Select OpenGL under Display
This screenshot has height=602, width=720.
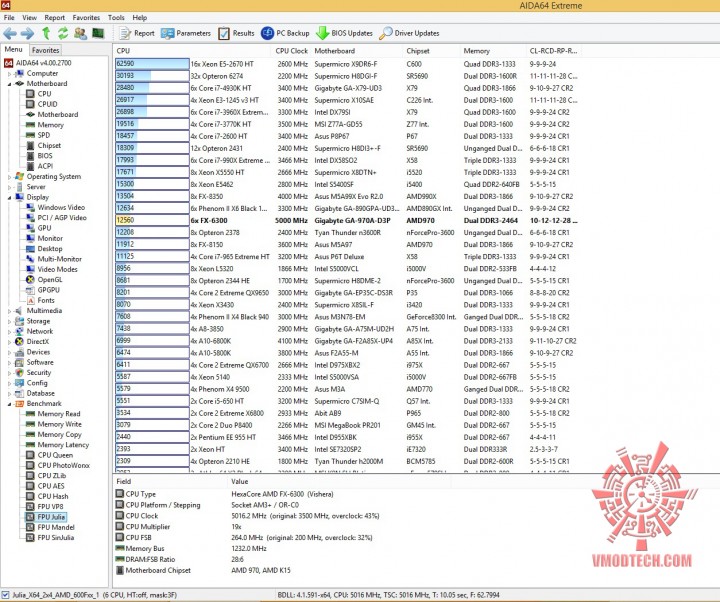pos(50,280)
